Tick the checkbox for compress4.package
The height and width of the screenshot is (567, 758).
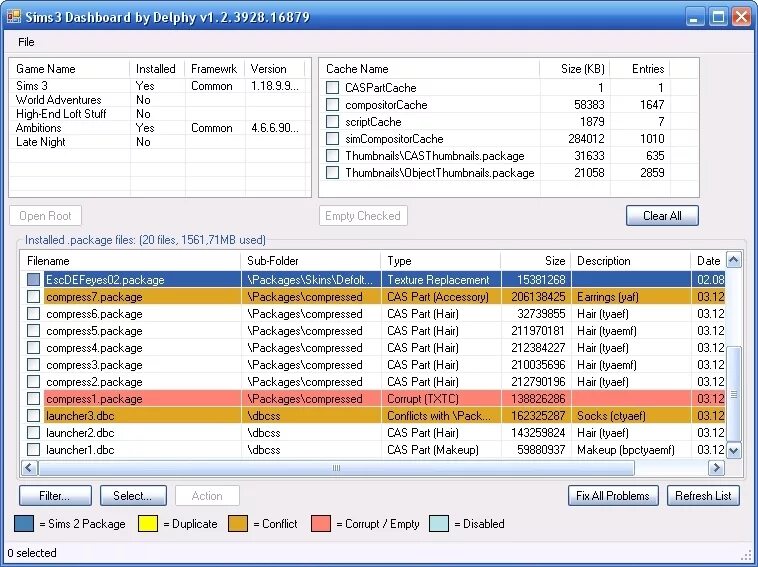(x=33, y=348)
